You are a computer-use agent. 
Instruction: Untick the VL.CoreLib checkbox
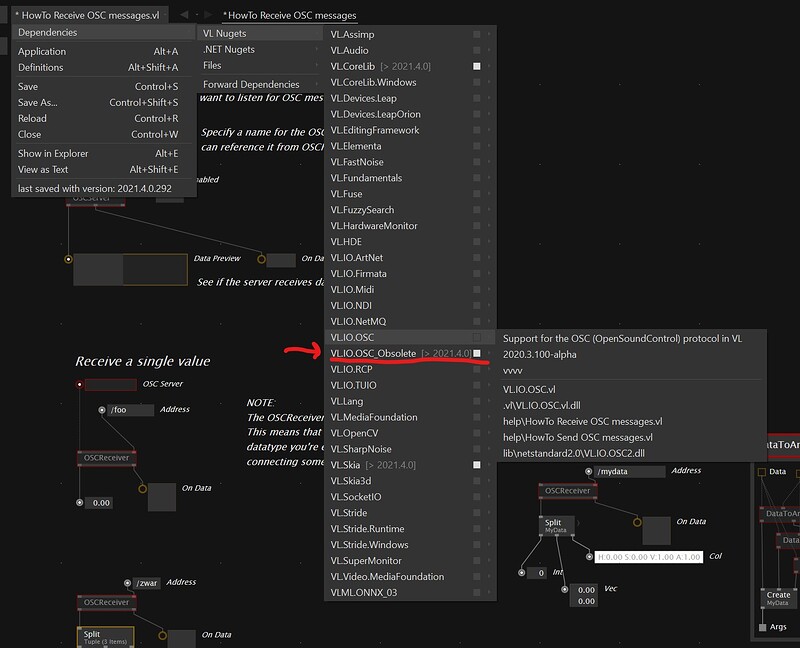[x=477, y=66]
